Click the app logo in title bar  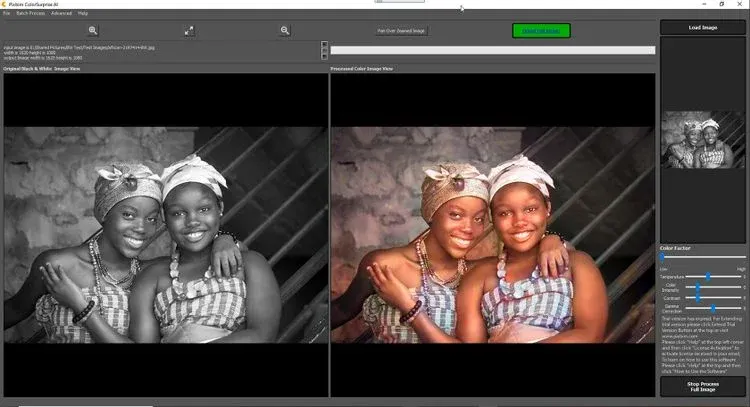click(x=5, y=4)
